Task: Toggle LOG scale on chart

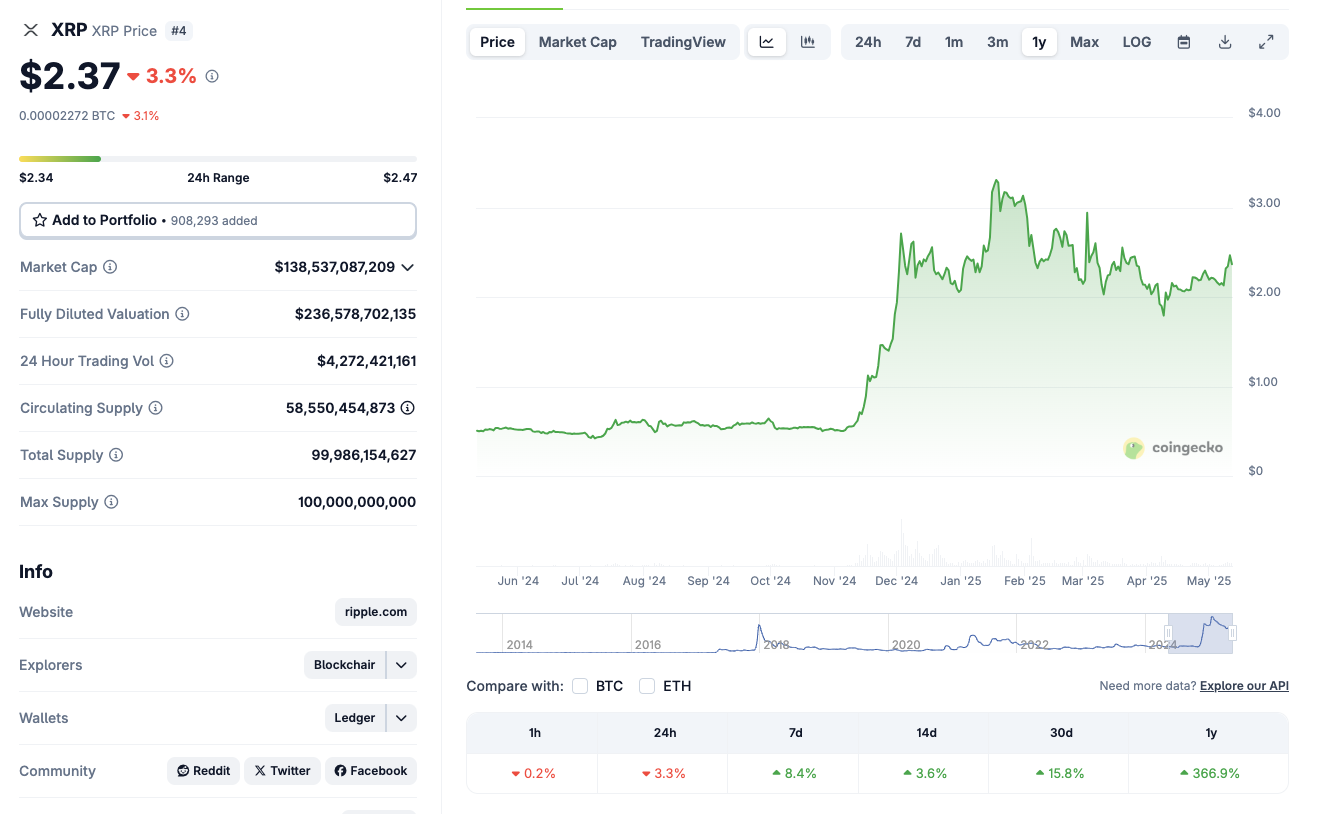Action: [1137, 42]
